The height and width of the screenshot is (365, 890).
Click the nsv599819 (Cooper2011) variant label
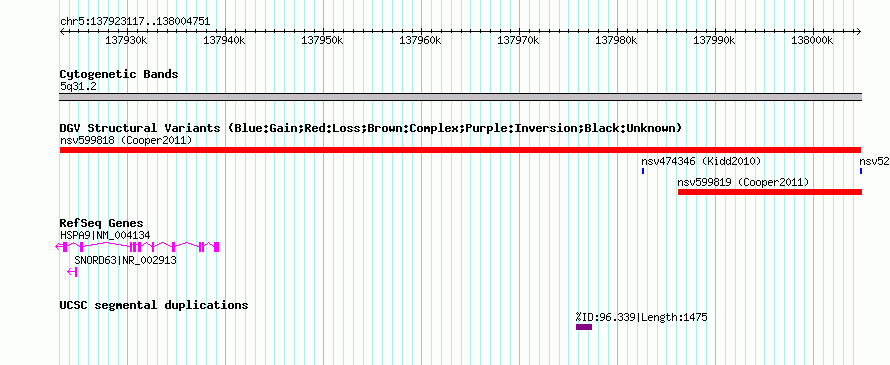click(744, 182)
